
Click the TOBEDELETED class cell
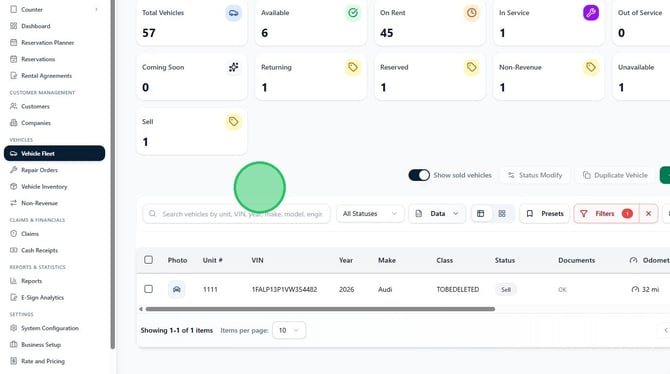coord(458,289)
